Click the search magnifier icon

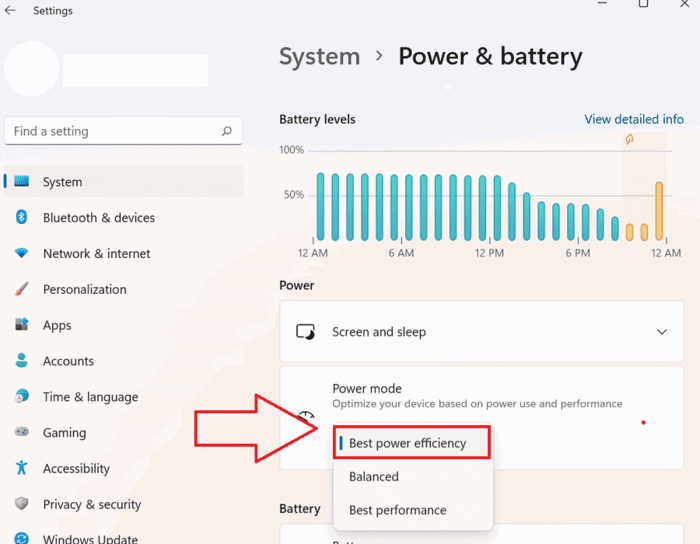[227, 131]
